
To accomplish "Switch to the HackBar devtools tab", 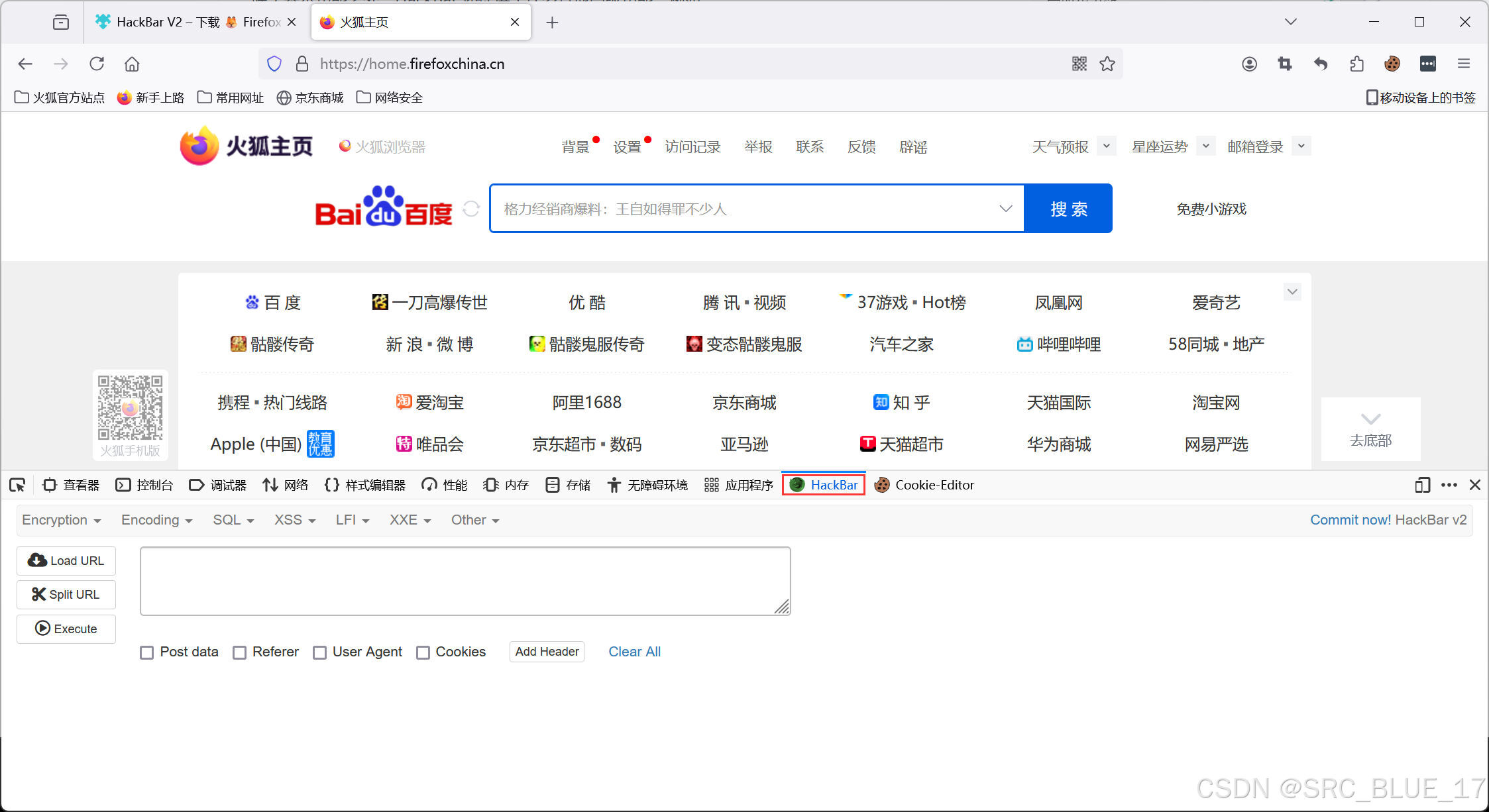I will point(824,485).
